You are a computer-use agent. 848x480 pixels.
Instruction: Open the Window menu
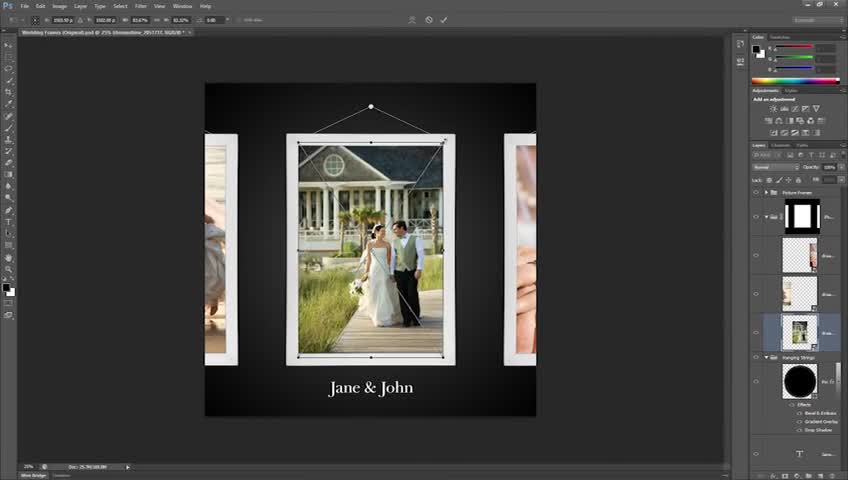182,6
